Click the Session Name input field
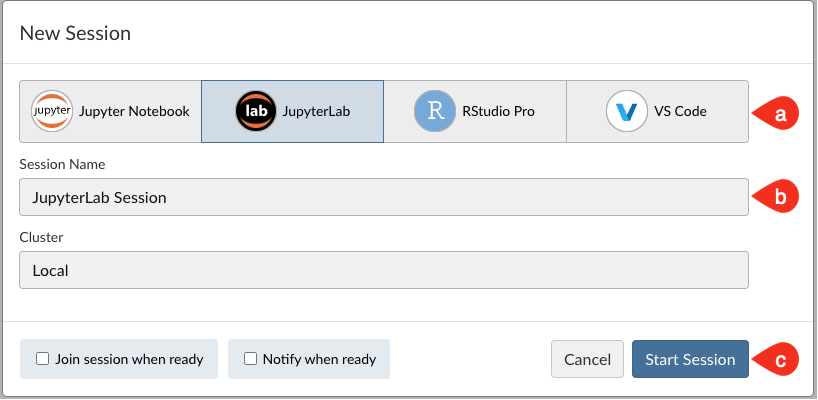The image size is (818, 400). 384,197
